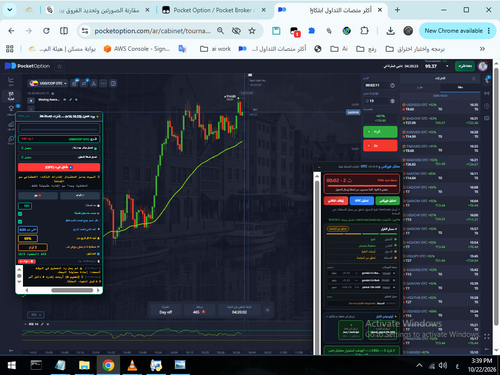The width and height of the screenshot is (500, 375).
Task: Click the clock icon next to trade time
Action: (x=393, y=85)
